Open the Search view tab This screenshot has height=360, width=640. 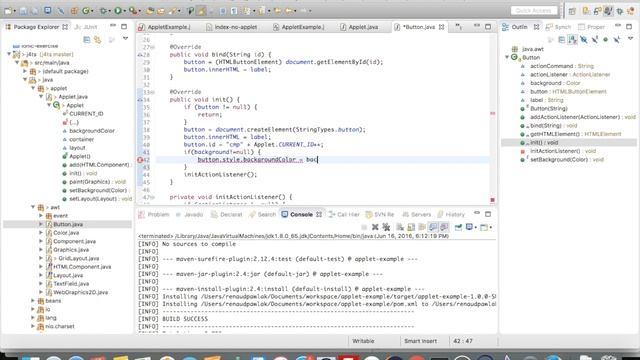pos(263,214)
